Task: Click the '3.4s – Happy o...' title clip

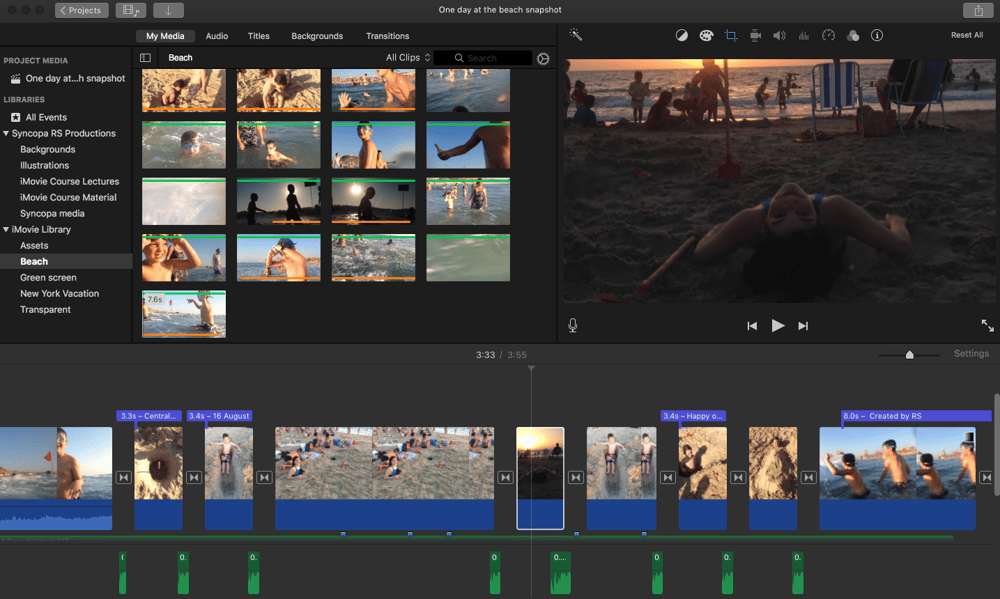Action: (693, 416)
